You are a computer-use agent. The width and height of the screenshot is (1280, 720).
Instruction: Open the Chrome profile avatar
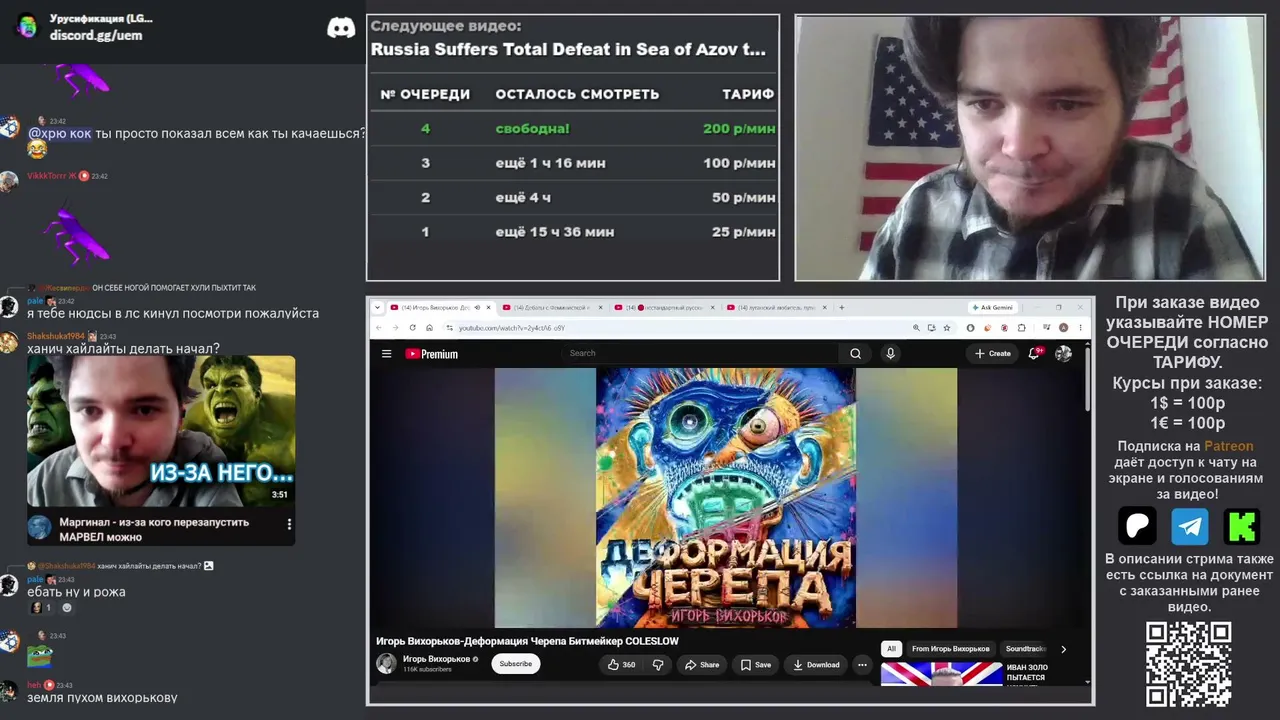click(x=1063, y=328)
